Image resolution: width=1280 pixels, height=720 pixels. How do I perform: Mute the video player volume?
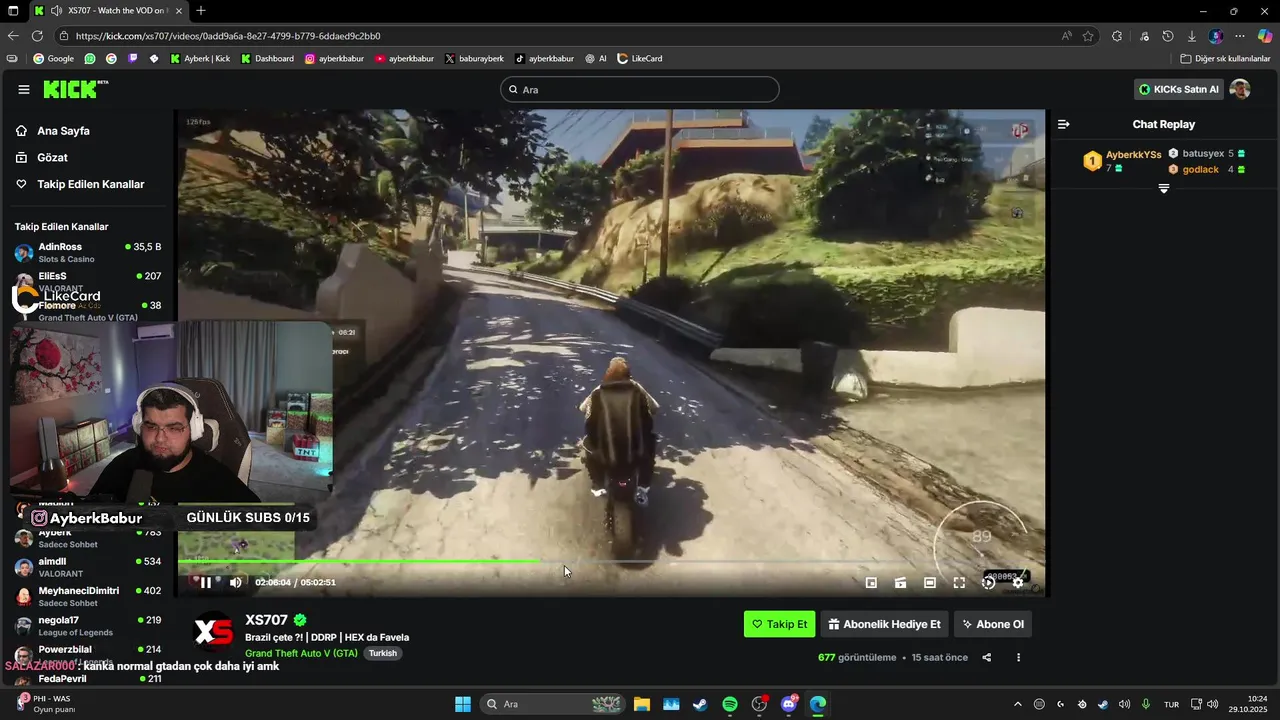click(x=236, y=582)
